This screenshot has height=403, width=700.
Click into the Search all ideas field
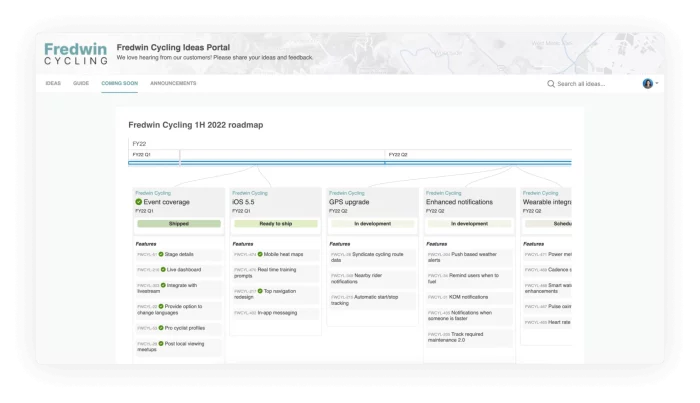click(x=592, y=84)
